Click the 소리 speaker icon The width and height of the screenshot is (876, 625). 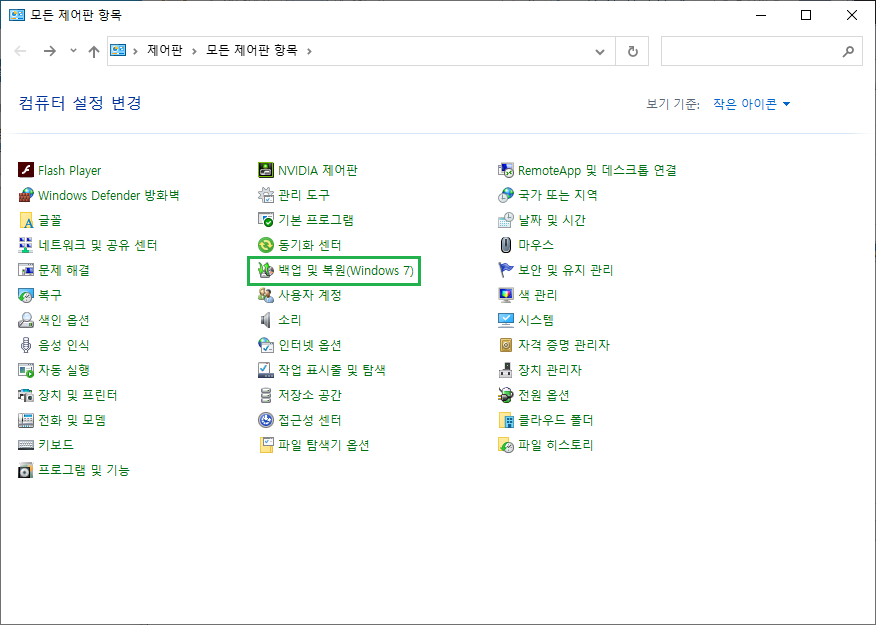[x=266, y=320]
